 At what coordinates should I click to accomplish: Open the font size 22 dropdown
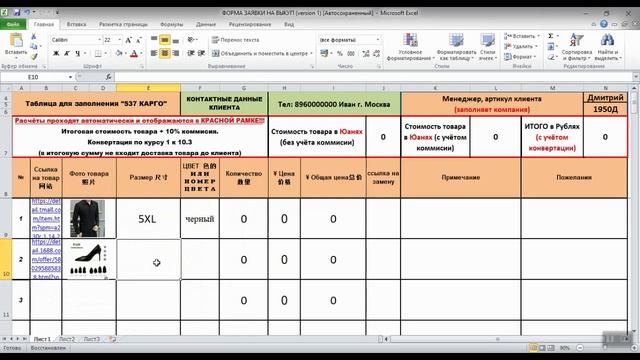(120, 40)
